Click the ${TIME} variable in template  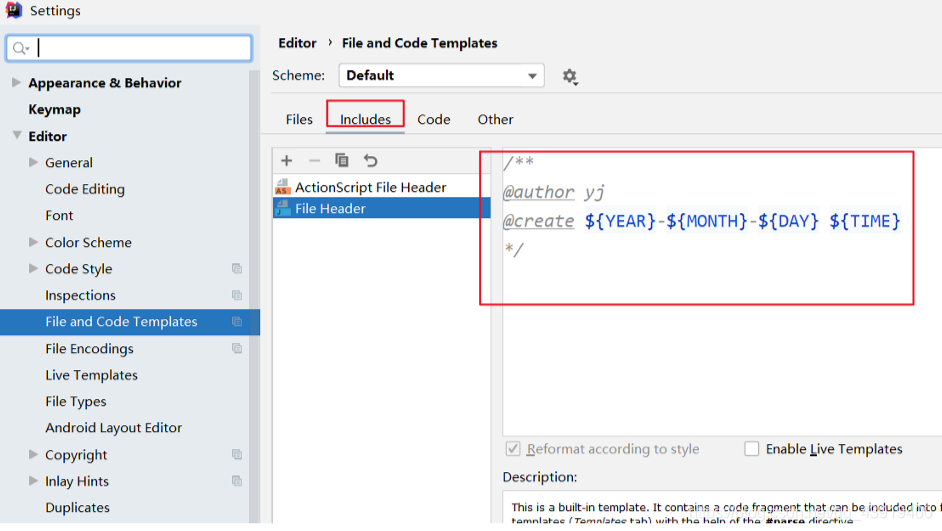coord(865,221)
